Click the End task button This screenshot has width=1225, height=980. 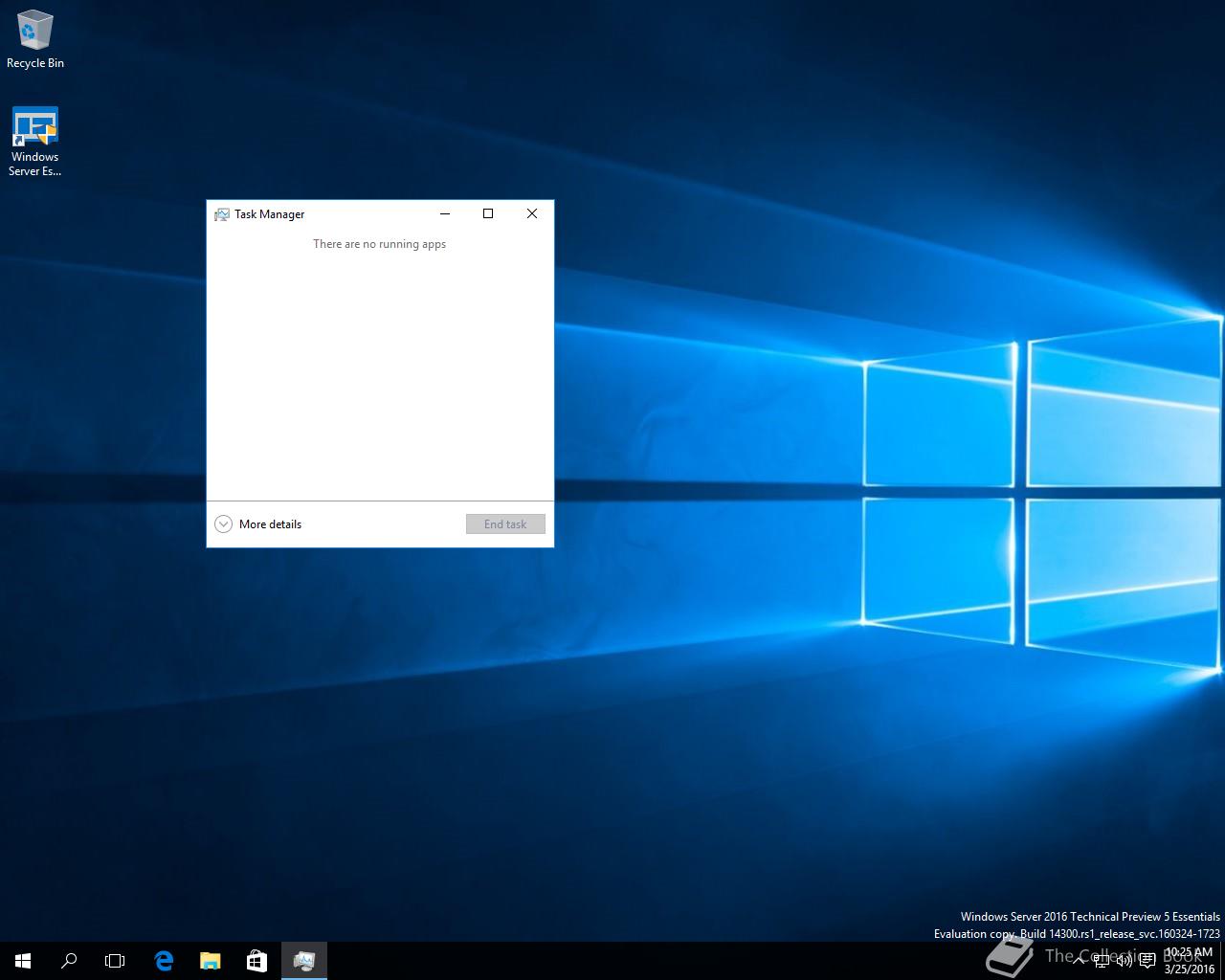coord(505,523)
